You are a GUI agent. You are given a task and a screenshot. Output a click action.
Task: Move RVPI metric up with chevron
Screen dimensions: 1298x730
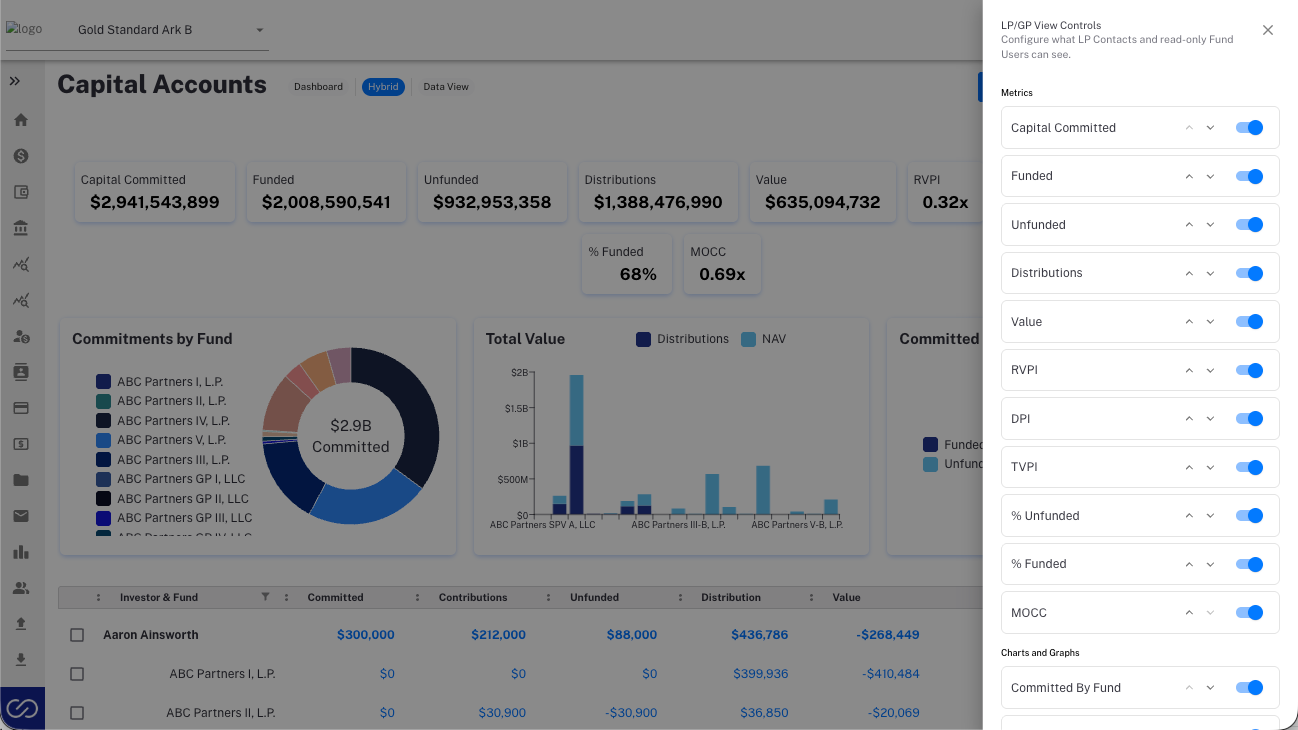1189,370
